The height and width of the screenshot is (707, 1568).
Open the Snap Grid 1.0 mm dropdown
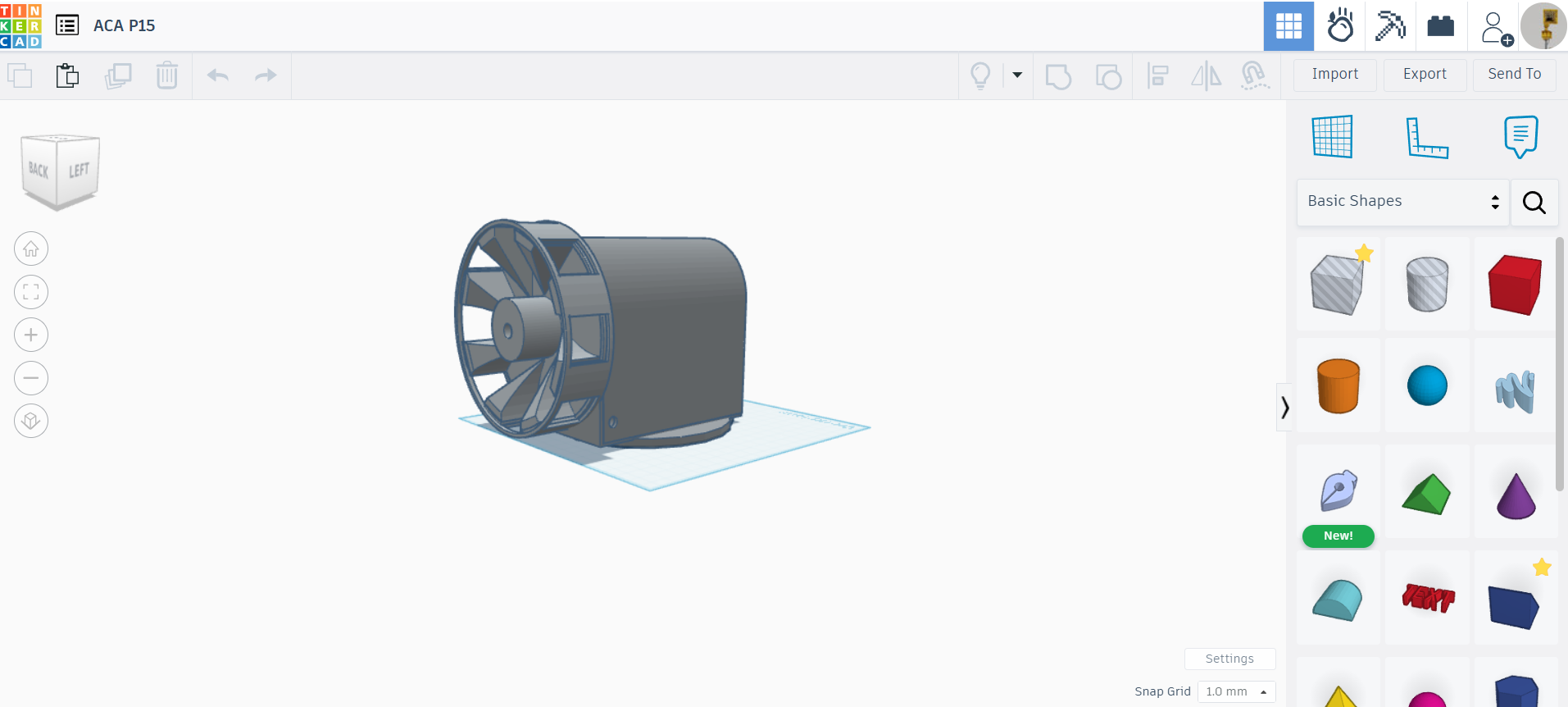click(x=1236, y=691)
